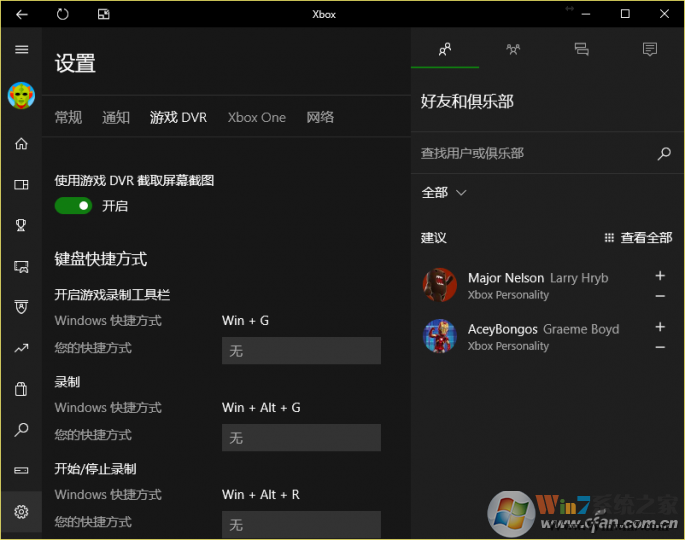Select the 游戏 DVR tab
The image size is (685, 540).
click(178, 118)
